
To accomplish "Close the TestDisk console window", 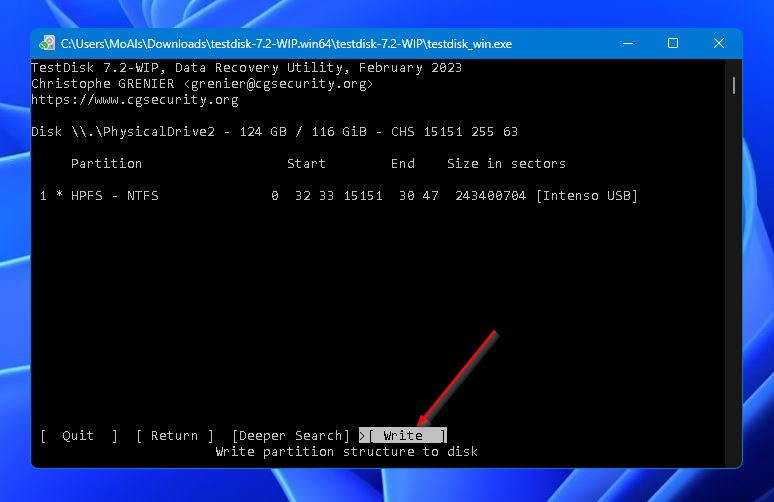I will click(x=719, y=43).
